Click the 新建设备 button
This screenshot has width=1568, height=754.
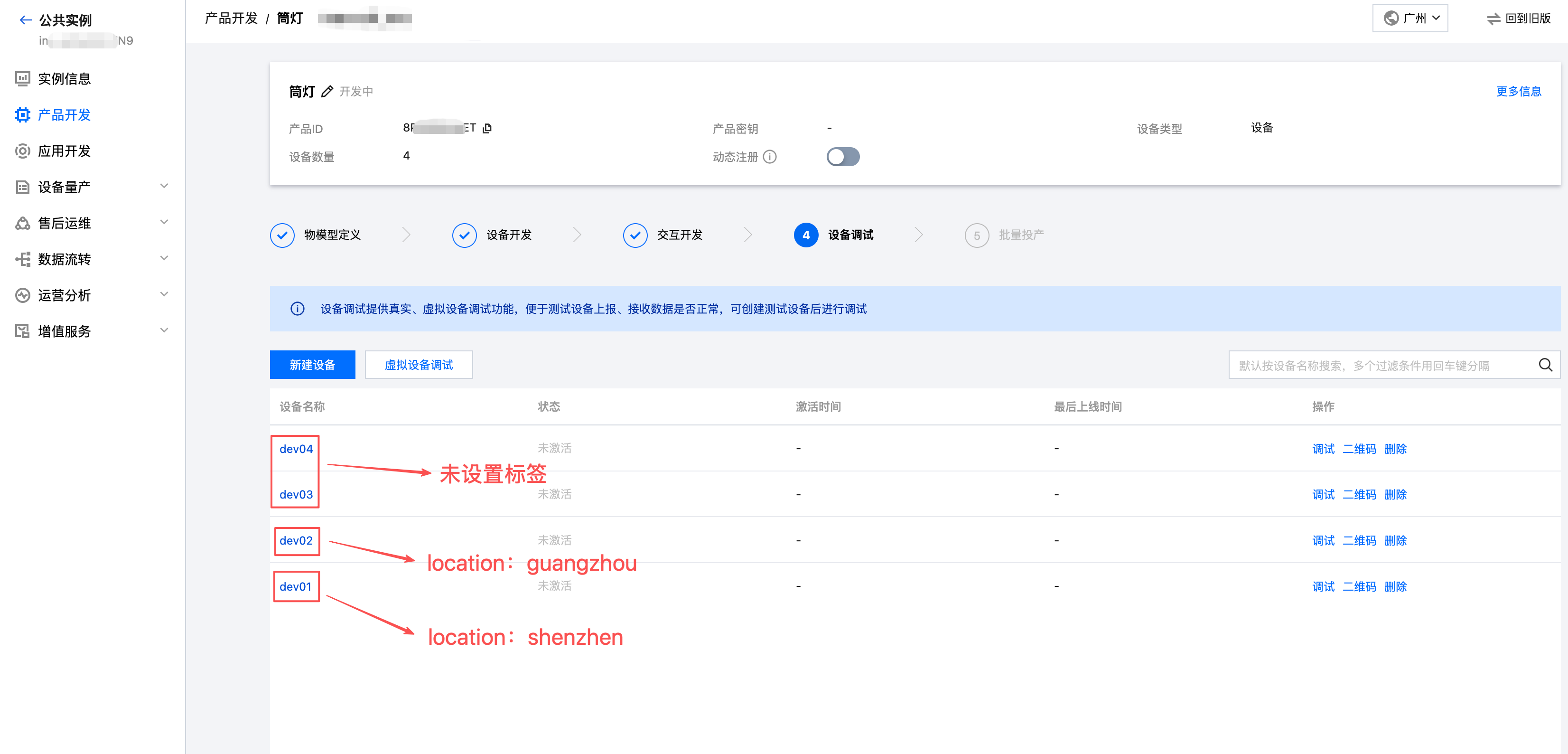tap(312, 365)
